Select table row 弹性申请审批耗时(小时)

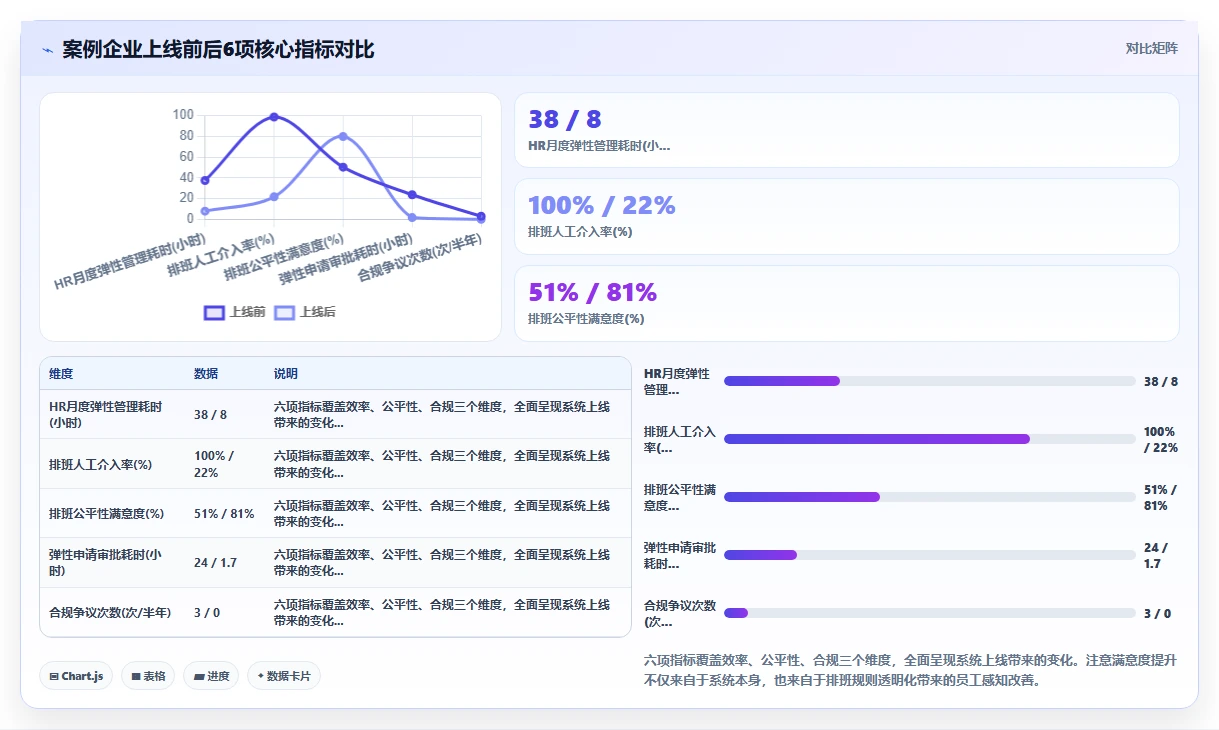tap(335, 563)
